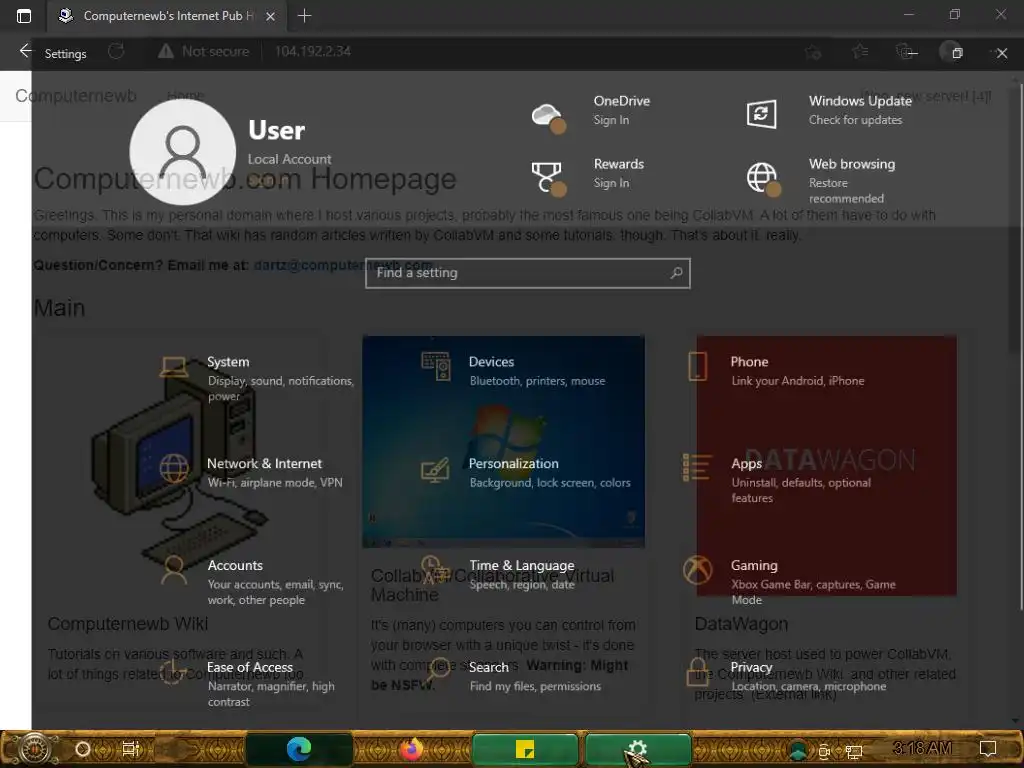The image size is (1024, 768).
Task: Click the Settings gear taskbar button
Action: 637,749
